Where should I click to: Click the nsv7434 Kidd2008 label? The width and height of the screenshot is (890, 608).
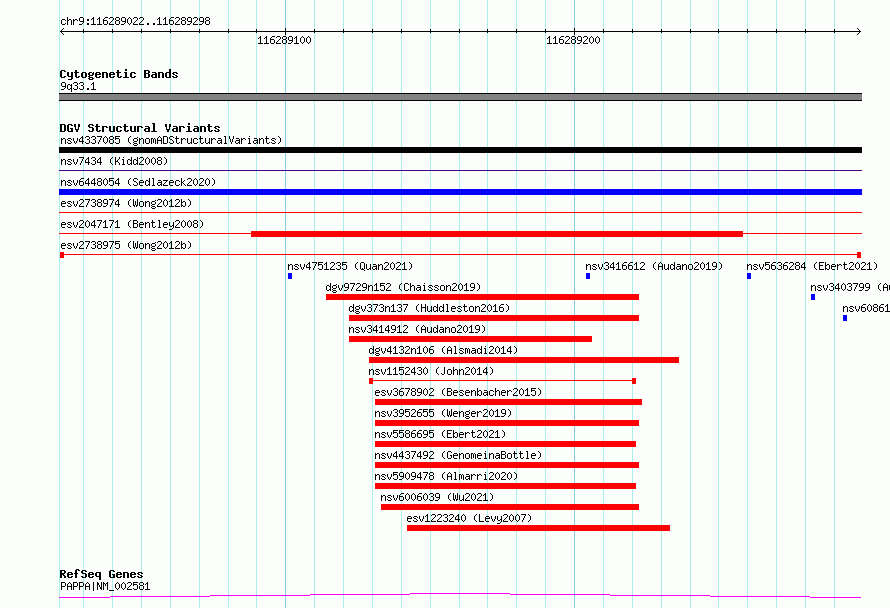tap(114, 161)
